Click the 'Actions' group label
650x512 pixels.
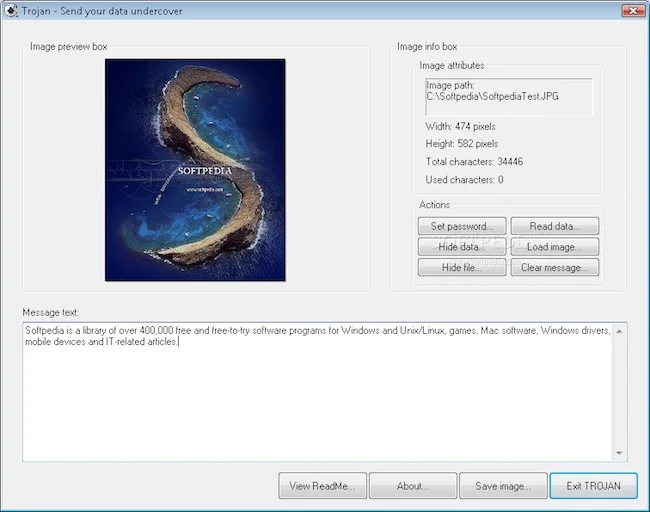point(434,205)
